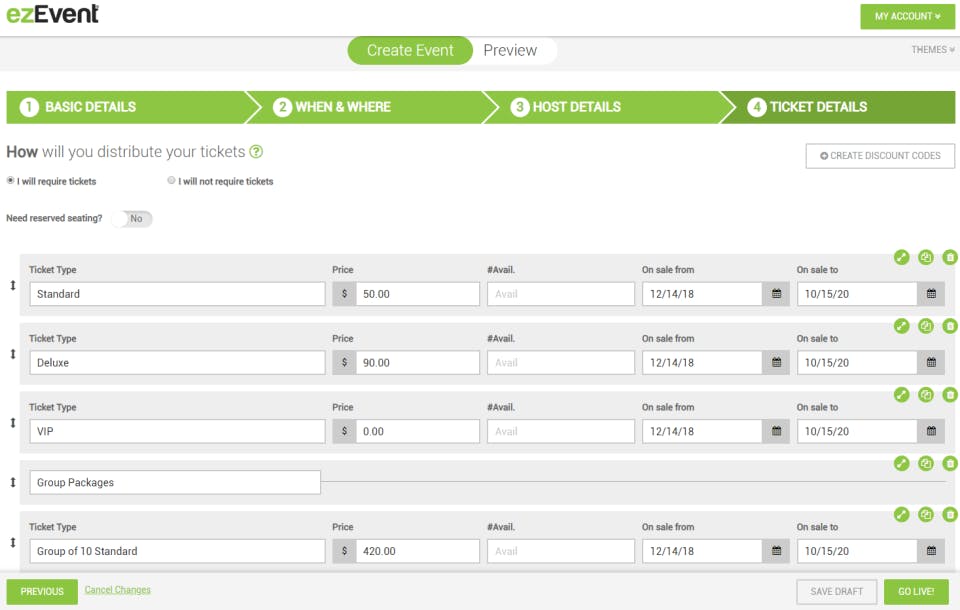Viewport: 960px width, 610px height.
Task: Open calendar for VIP On sale from
Action: (776, 431)
